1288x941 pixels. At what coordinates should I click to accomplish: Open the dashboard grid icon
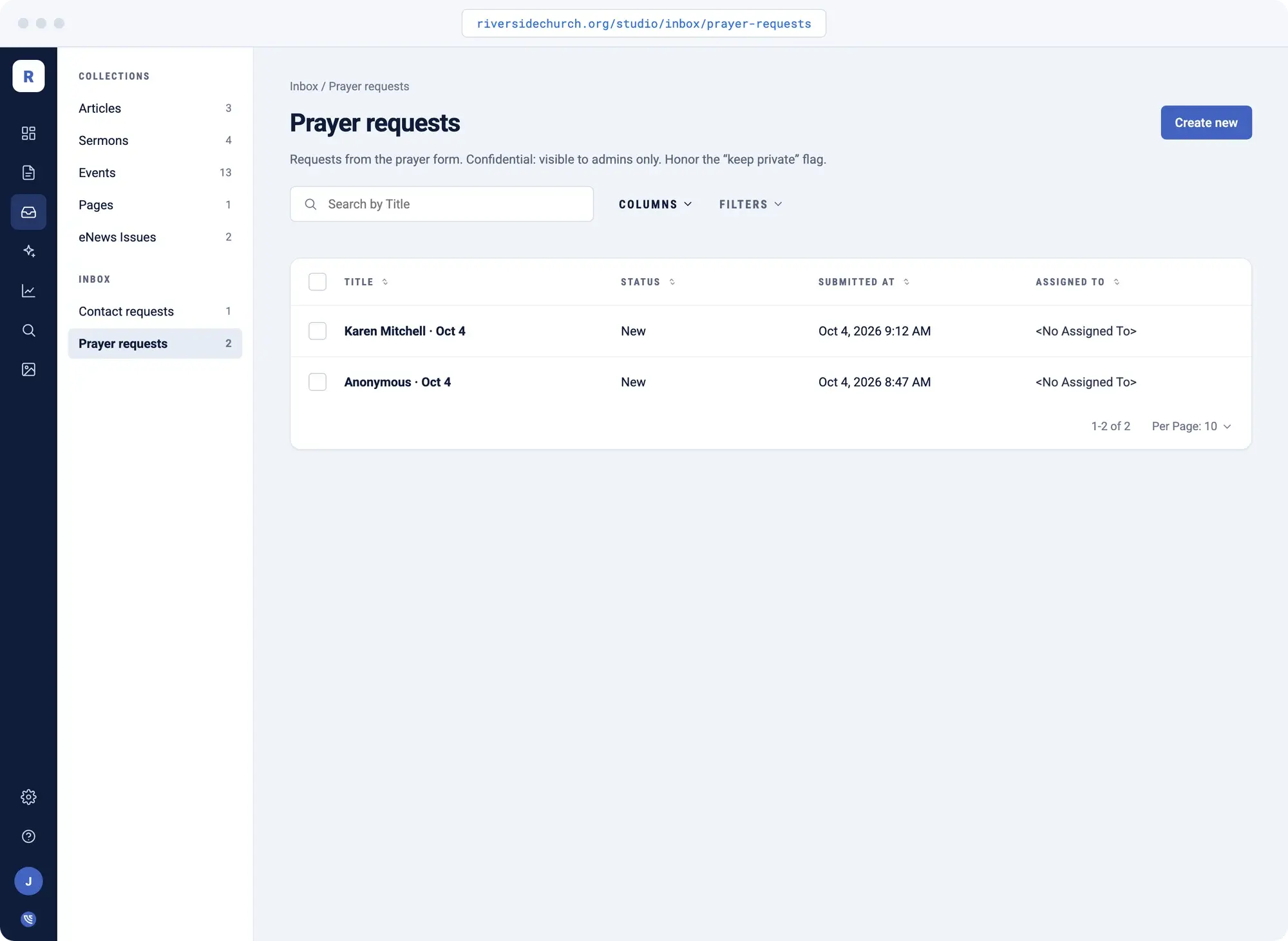[x=28, y=133]
